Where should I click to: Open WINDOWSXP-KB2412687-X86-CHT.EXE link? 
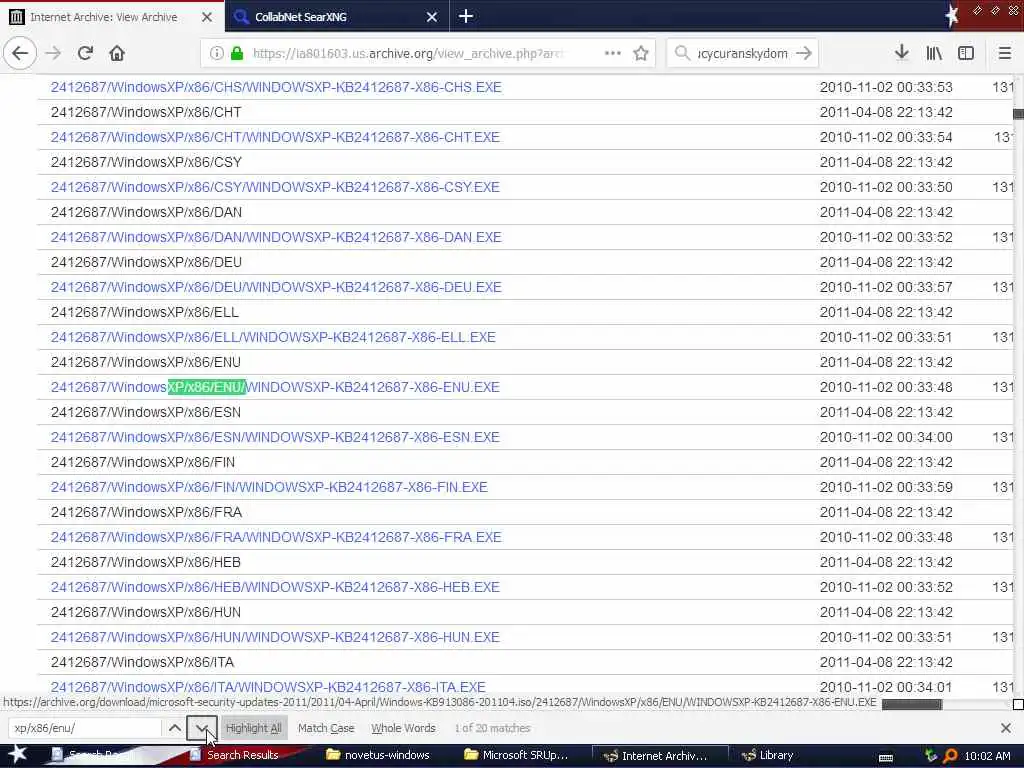pyautogui.click(x=275, y=137)
